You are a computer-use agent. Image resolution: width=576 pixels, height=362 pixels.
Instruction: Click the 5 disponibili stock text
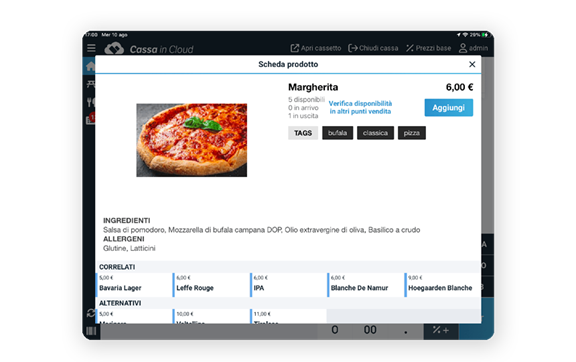pyautogui.click(x=306, y=100)
